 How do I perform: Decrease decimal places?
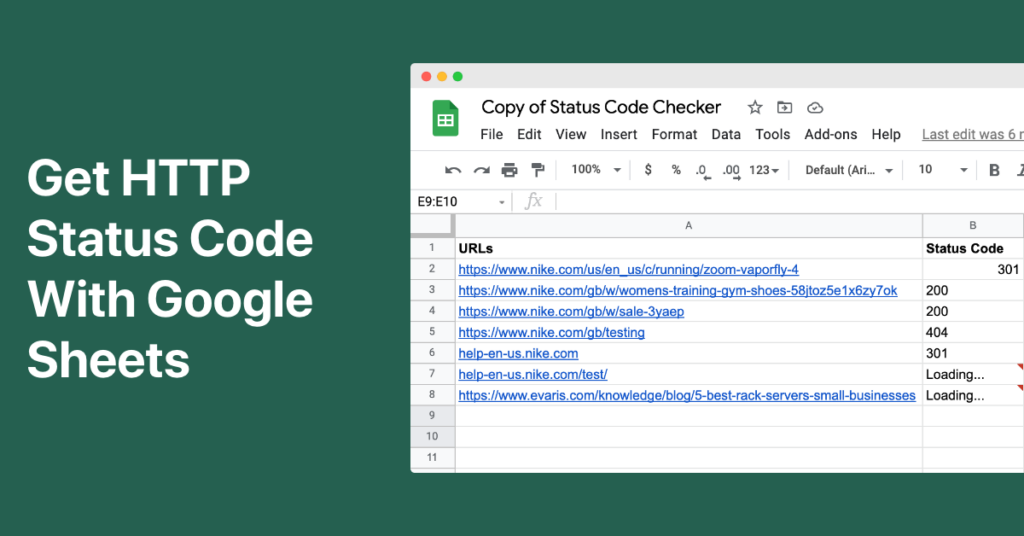coord(702,171)
